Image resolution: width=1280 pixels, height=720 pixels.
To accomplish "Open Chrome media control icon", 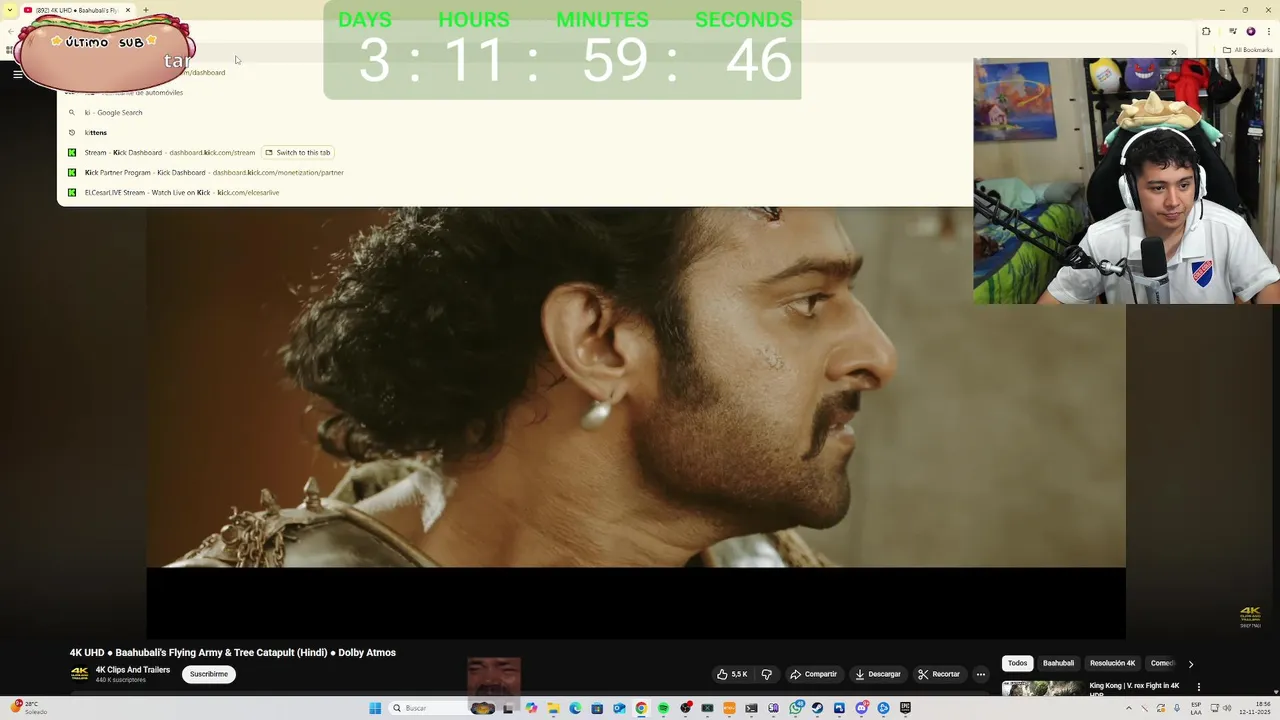I will coord(1233,31).
